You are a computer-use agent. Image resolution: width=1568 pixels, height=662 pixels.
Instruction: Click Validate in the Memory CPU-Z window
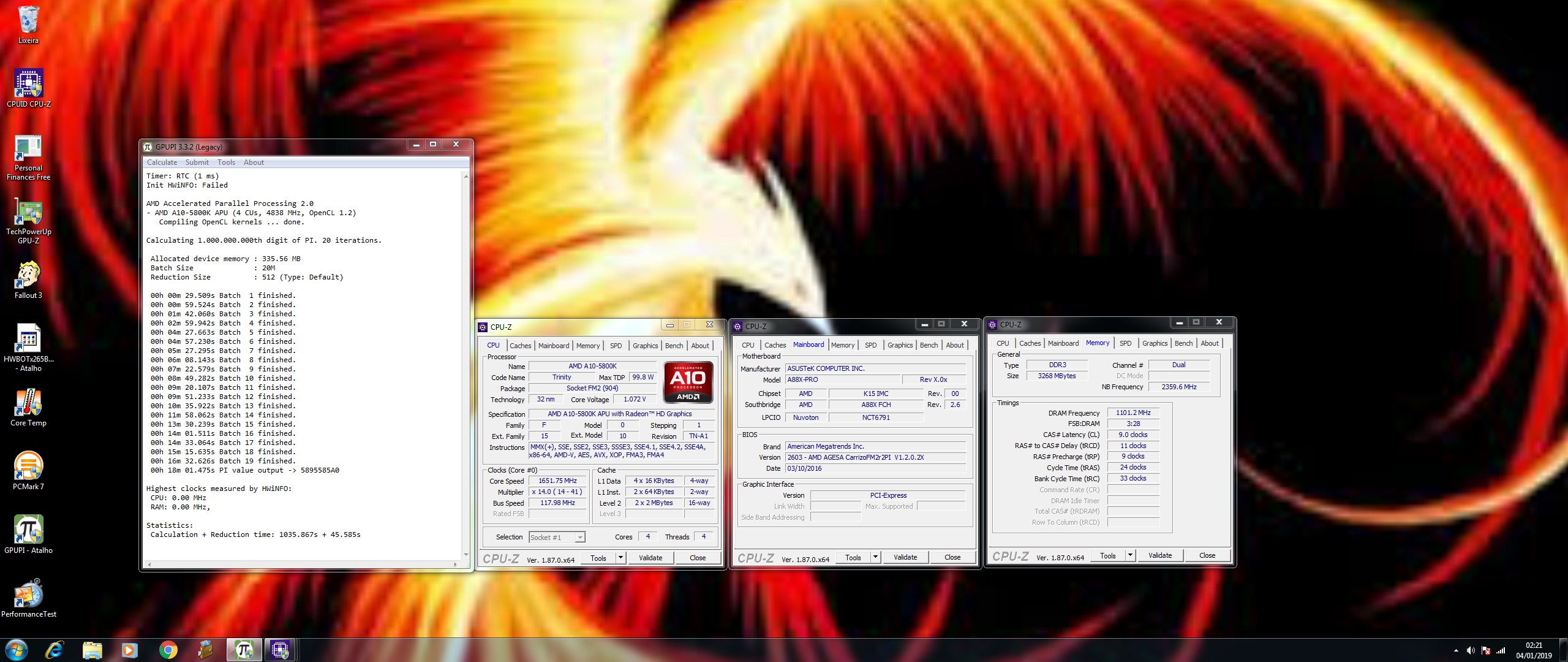pyautogui.click(x=1160, y=556)
